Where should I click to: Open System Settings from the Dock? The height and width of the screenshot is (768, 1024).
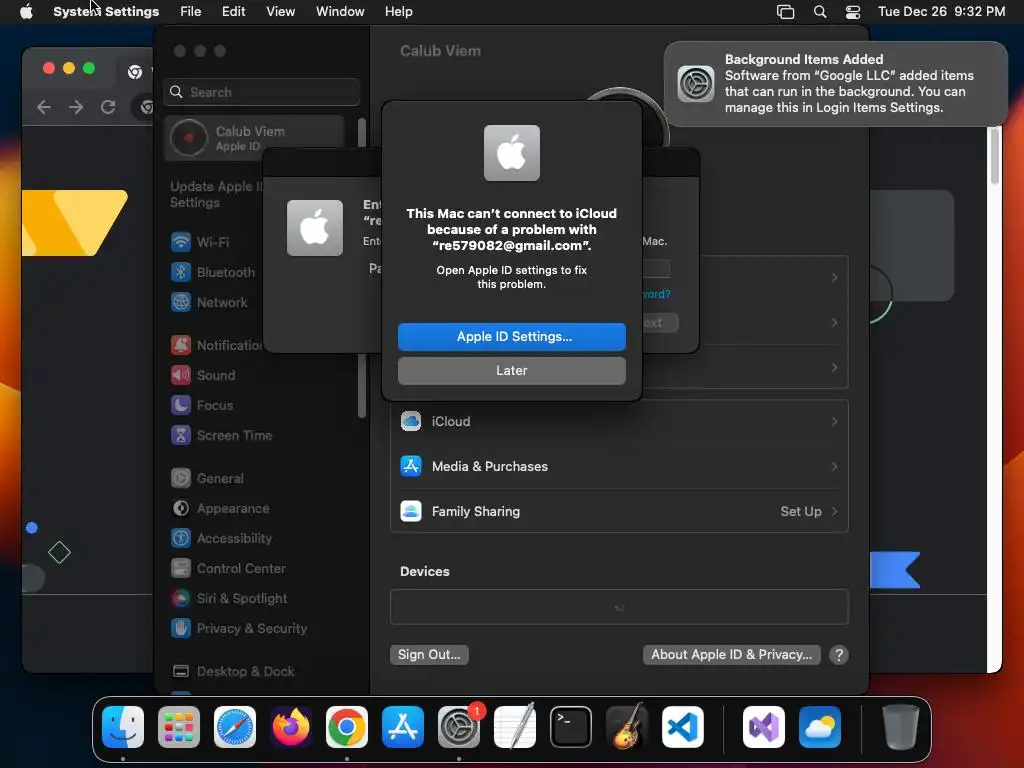tap(459, 727)
